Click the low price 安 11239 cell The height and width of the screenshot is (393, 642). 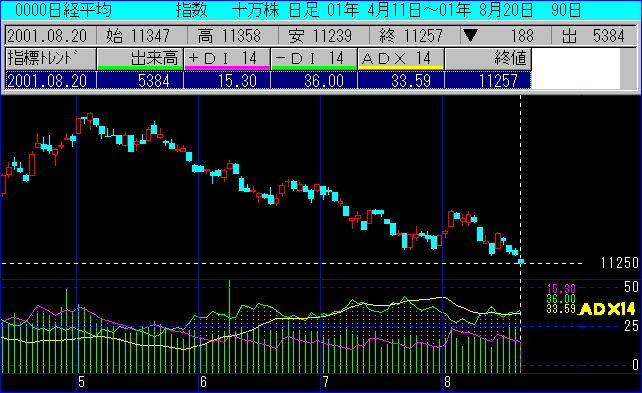pos(323,36)
